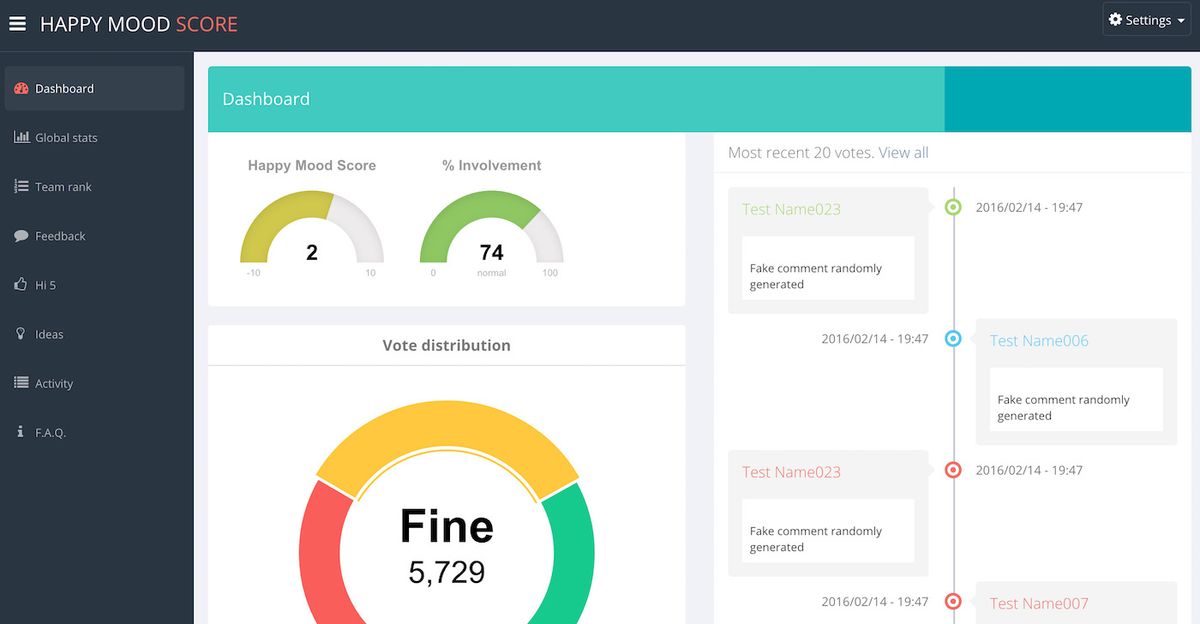This screenshot has height=624, width=1200.
Task: Open the View all votes link
Action: [905, 152]
